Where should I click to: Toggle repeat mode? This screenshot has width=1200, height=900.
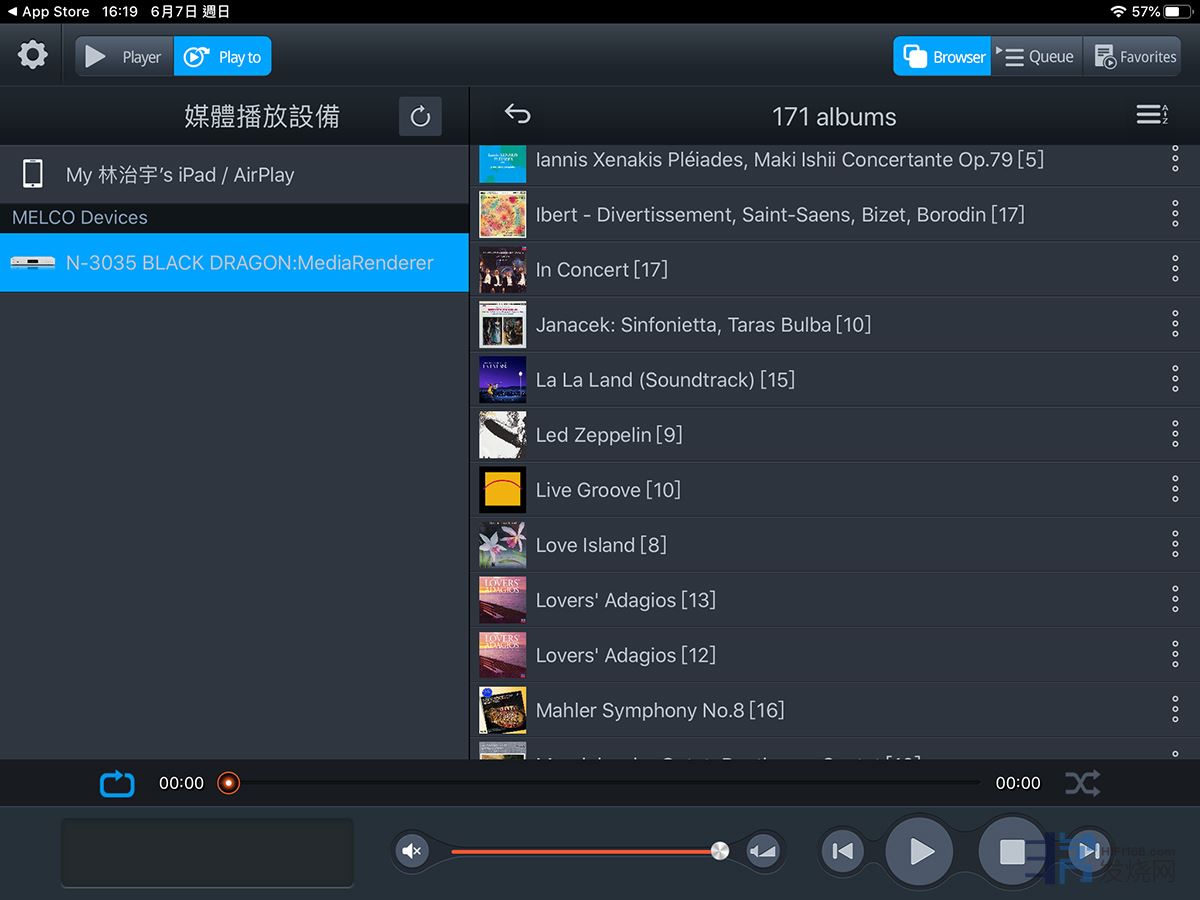point(117,783)
